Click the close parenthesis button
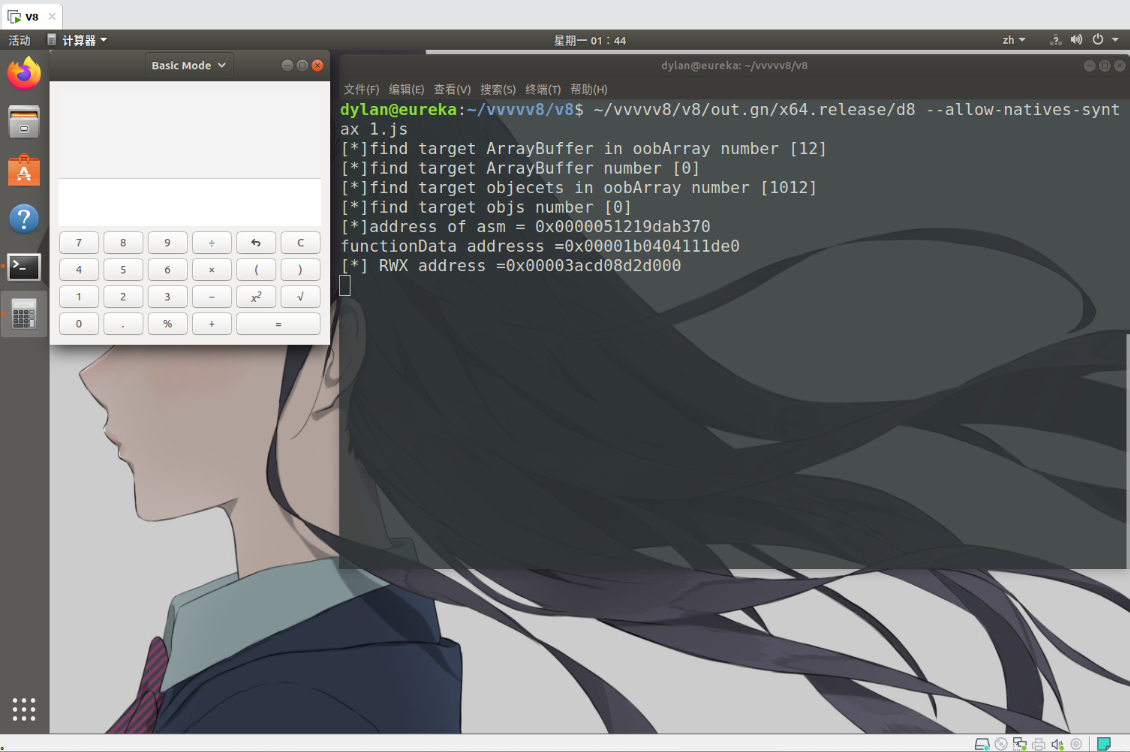 (x=301, y=270)
